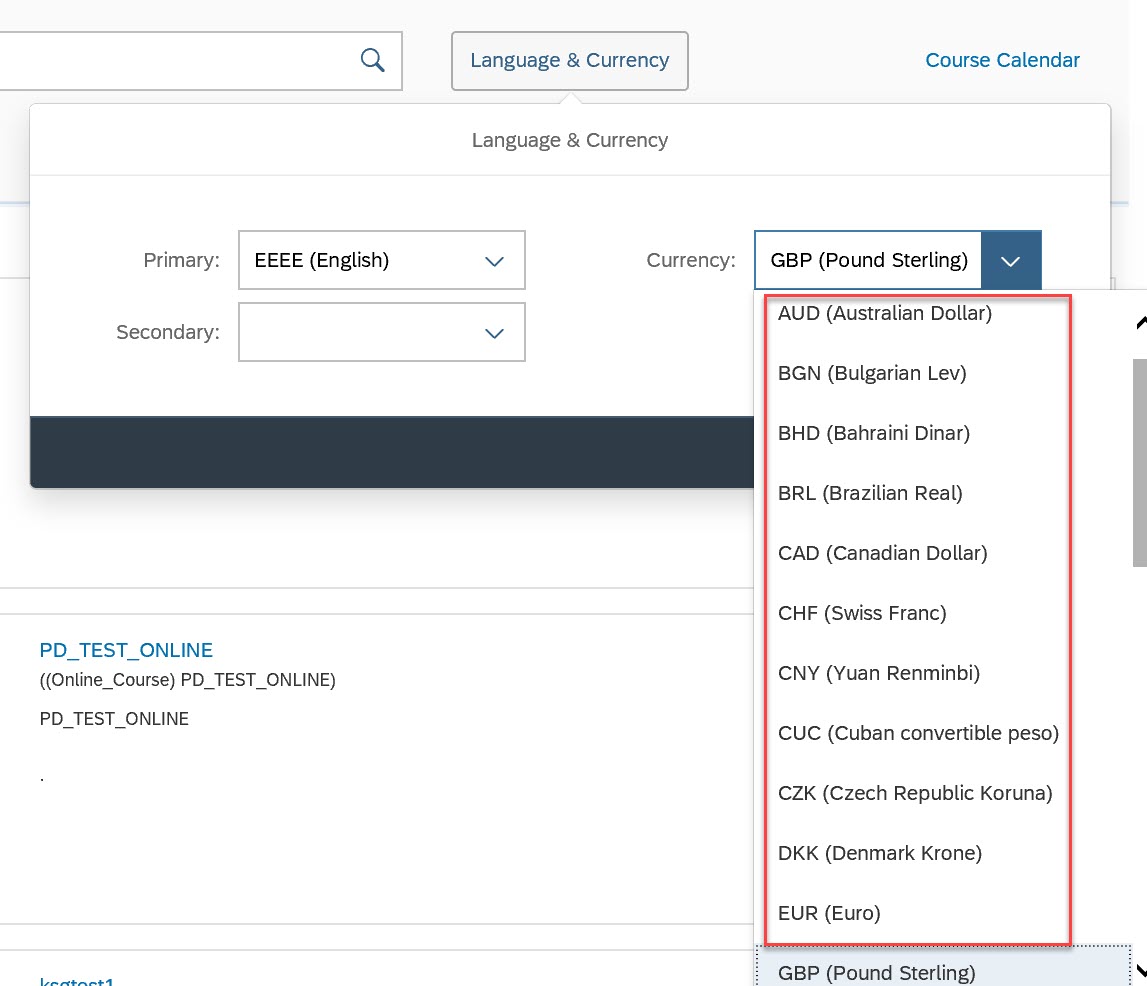
Task: Open the Language & Currency button
Action: click(569, 61)
